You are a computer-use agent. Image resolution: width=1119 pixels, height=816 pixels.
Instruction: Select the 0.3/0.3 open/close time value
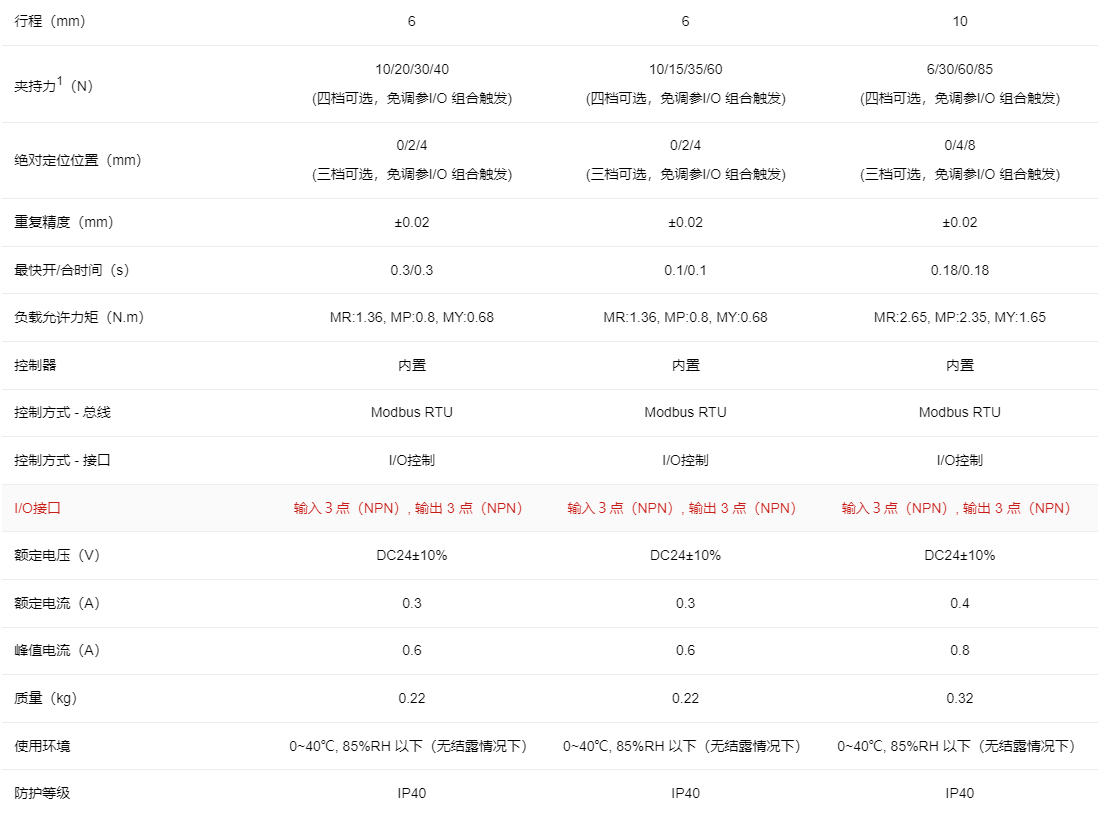coord(411,270)
